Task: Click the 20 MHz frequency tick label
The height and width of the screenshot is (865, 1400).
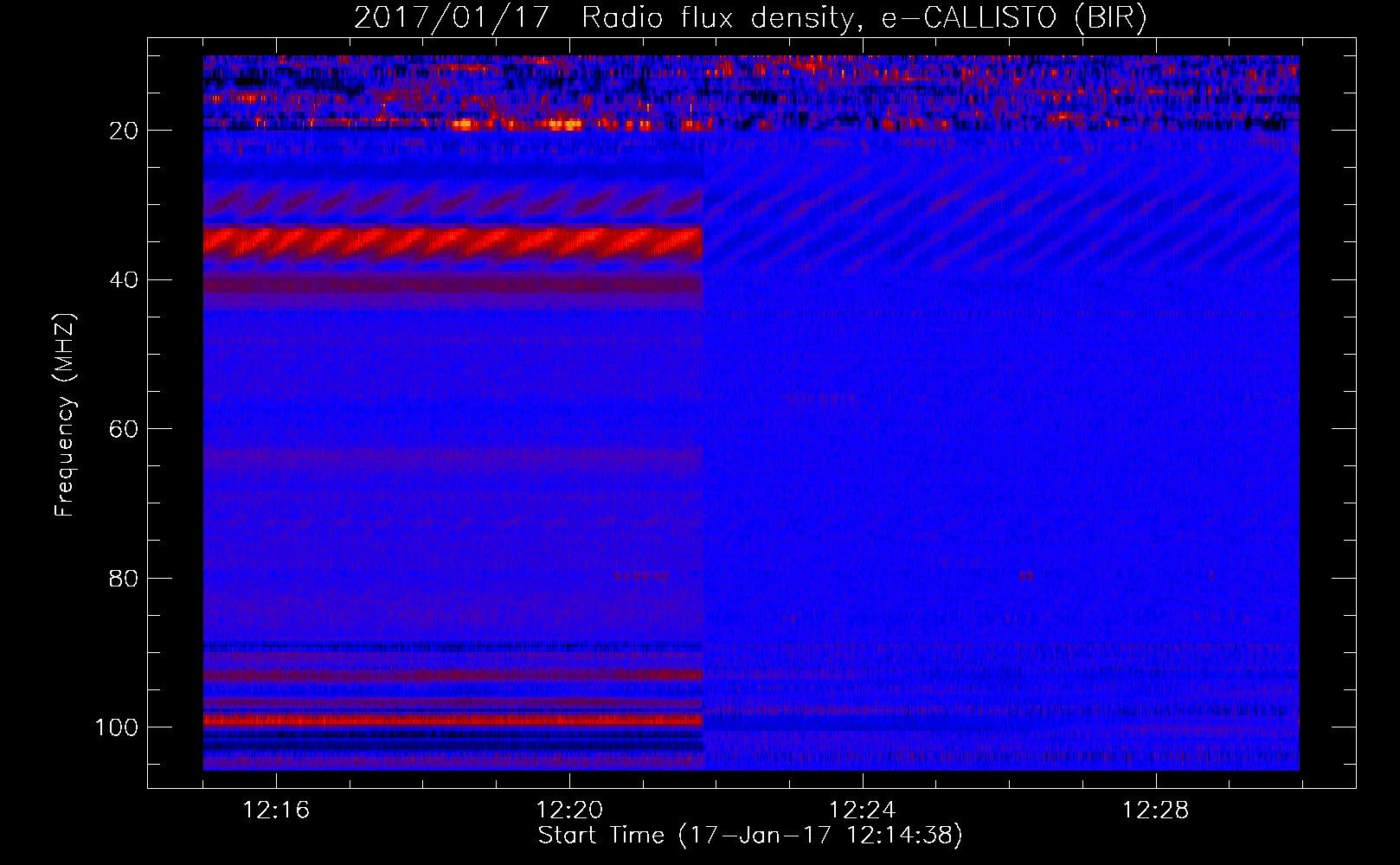Action: 125,131
